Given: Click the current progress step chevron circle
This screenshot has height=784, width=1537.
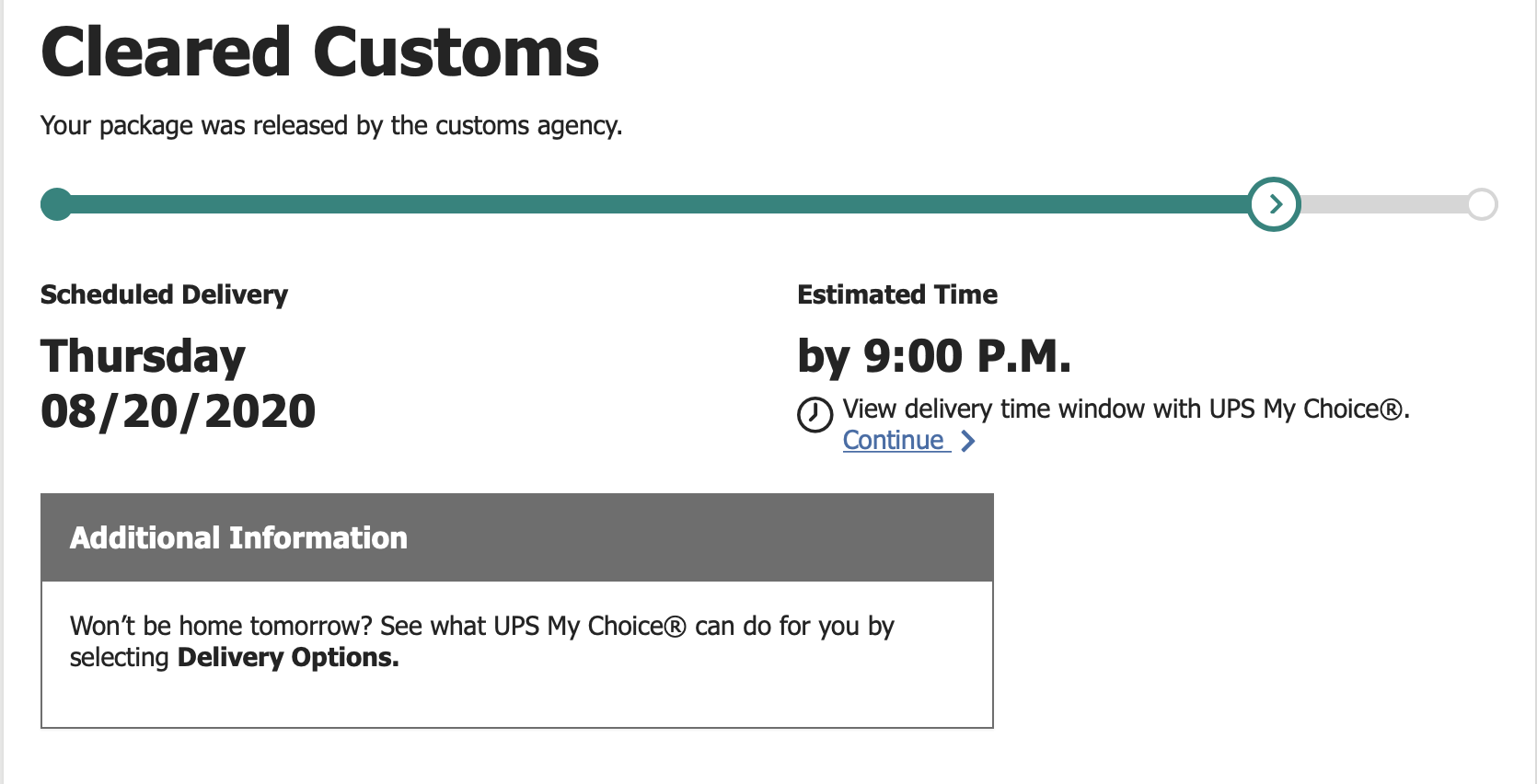Looking at the screenshot, I should 1274,204.
